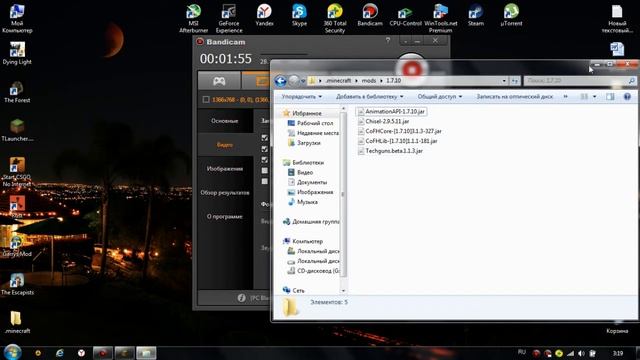The image size is (640, 360).
Task: Select Обзор результатов tab in Bandicam
Action: point(225,193)
